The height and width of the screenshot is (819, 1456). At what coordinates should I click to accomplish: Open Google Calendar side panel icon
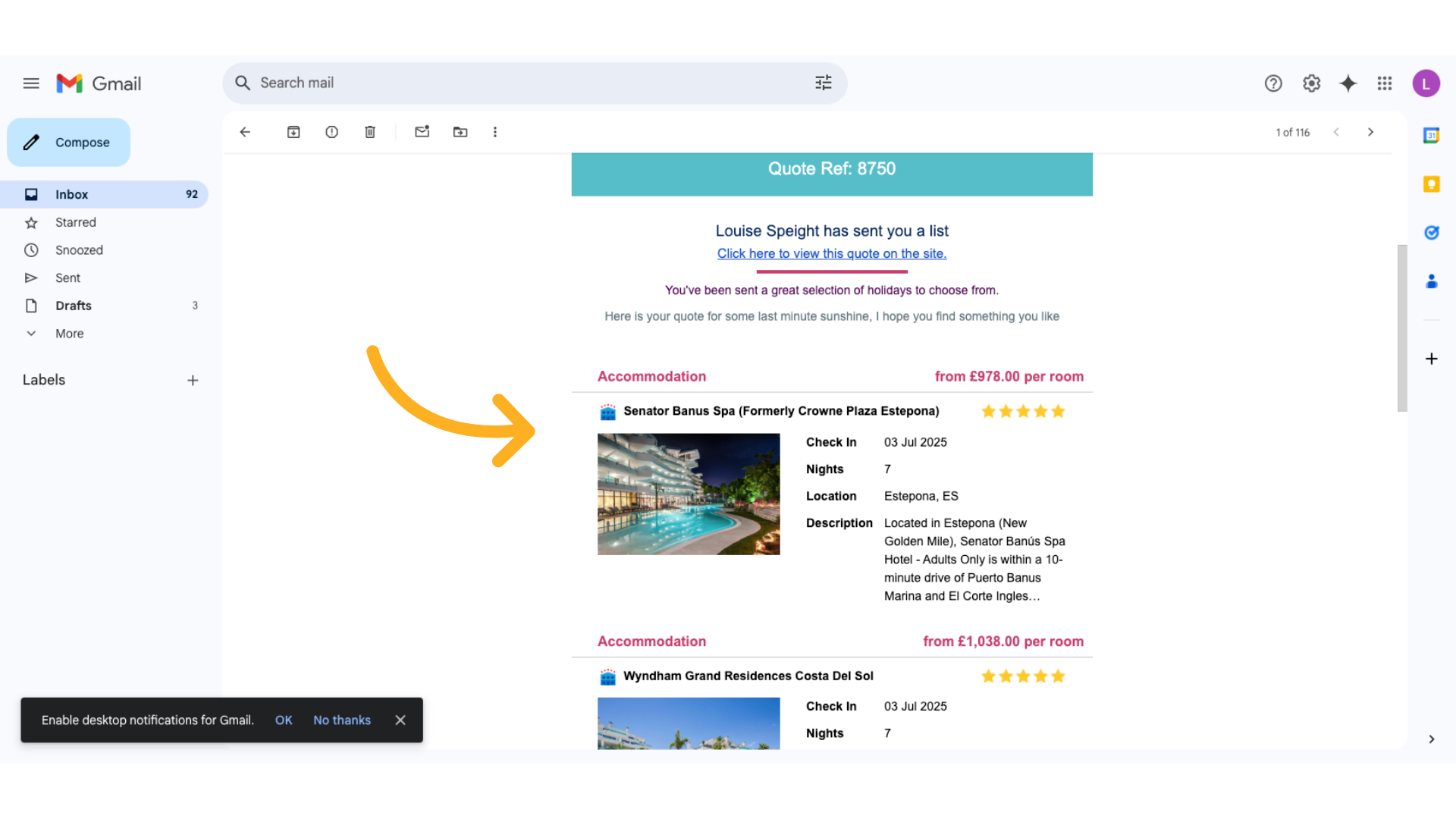pos(1431,136)
